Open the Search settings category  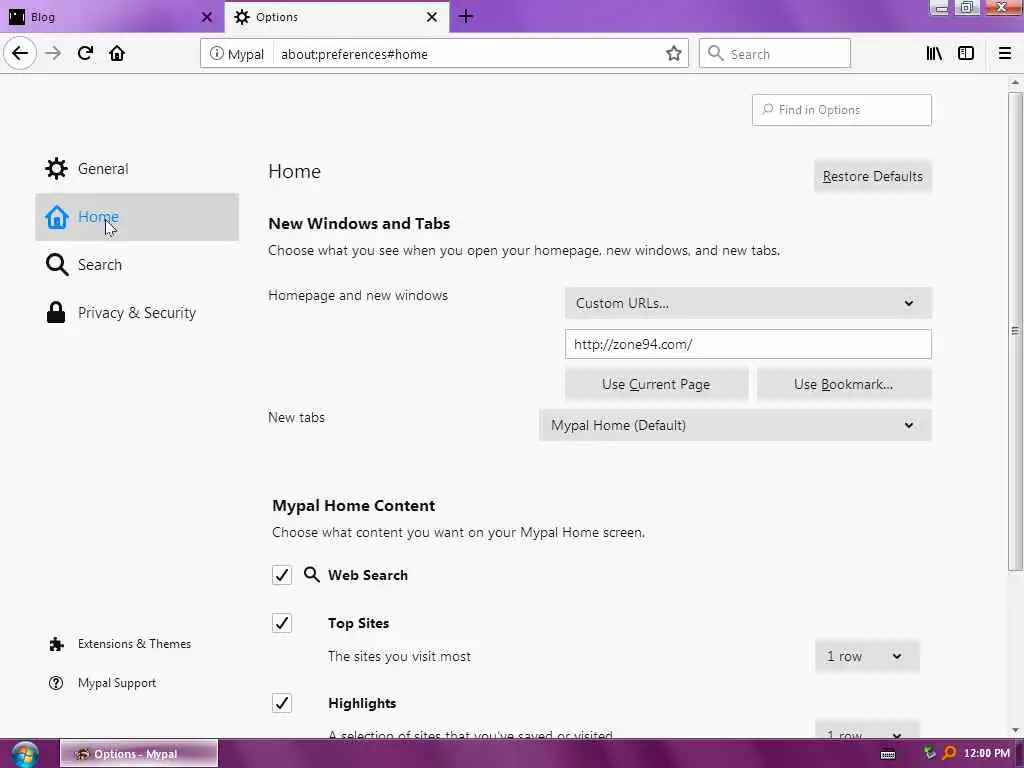[137, 264]
